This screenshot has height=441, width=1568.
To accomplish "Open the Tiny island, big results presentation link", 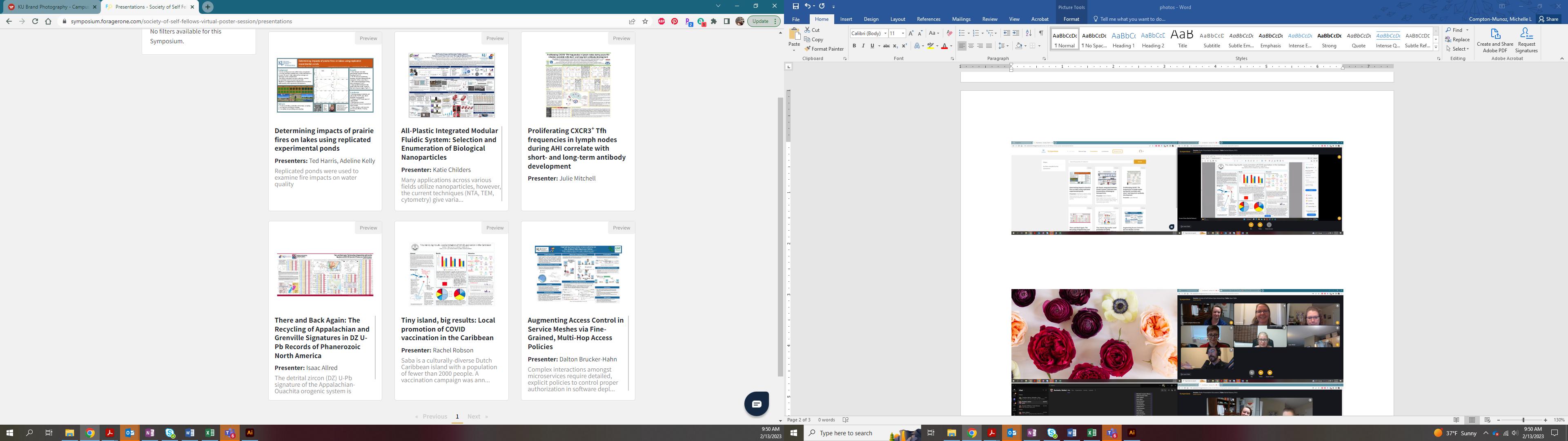I will [x=448, y=329].
